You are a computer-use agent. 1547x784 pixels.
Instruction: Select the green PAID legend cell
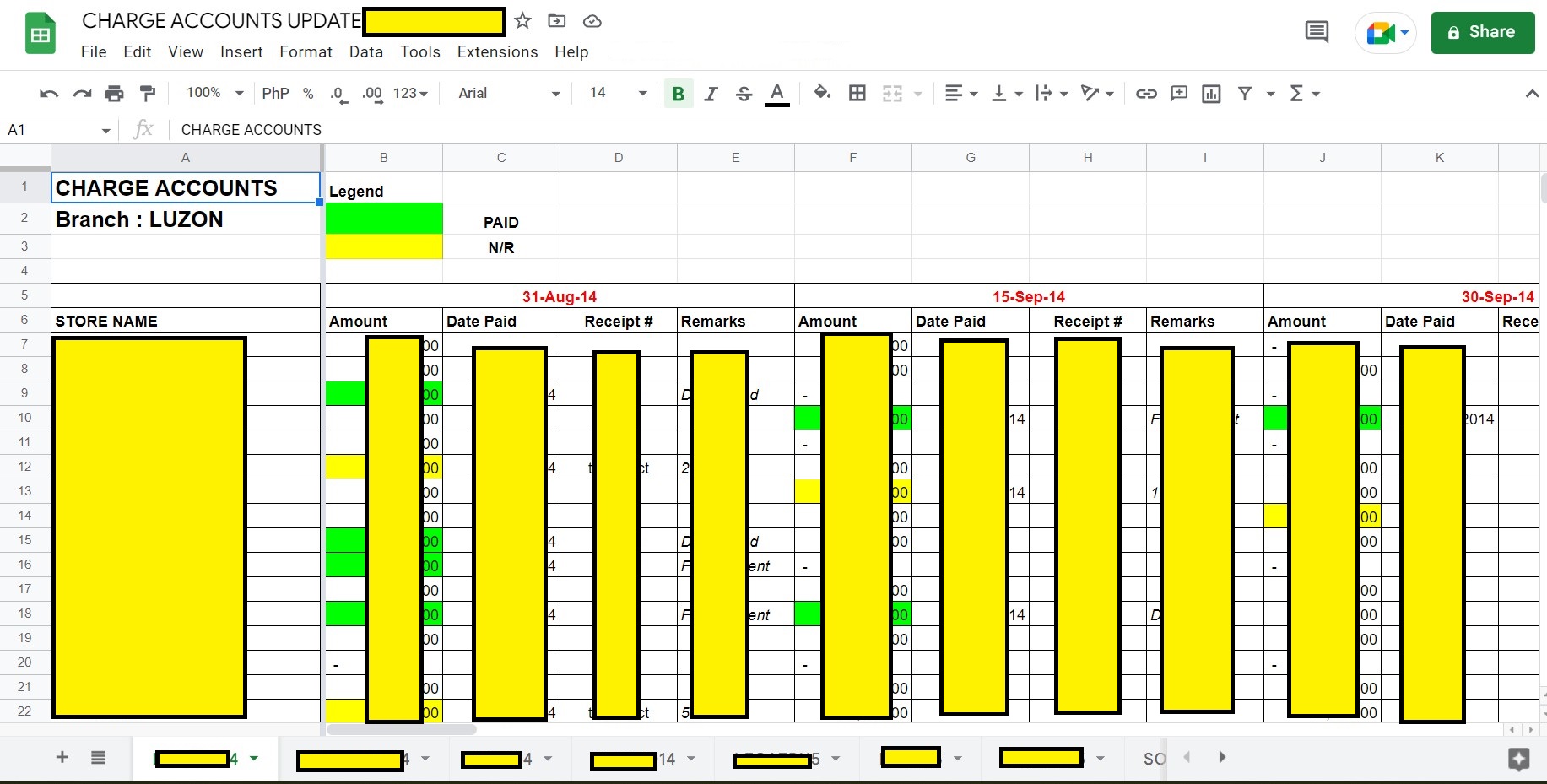(384, 219)
